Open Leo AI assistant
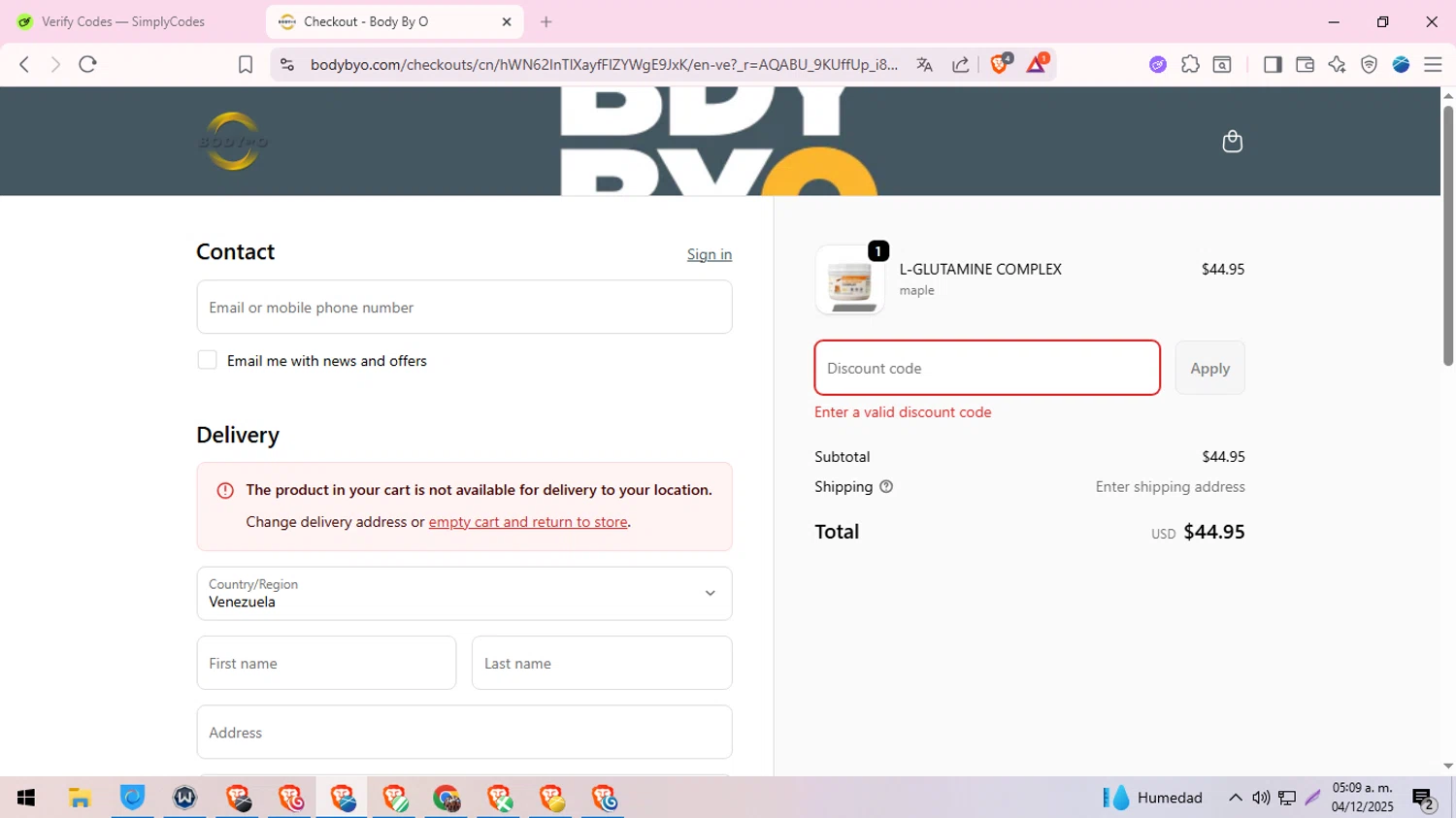 [1337, 64]
